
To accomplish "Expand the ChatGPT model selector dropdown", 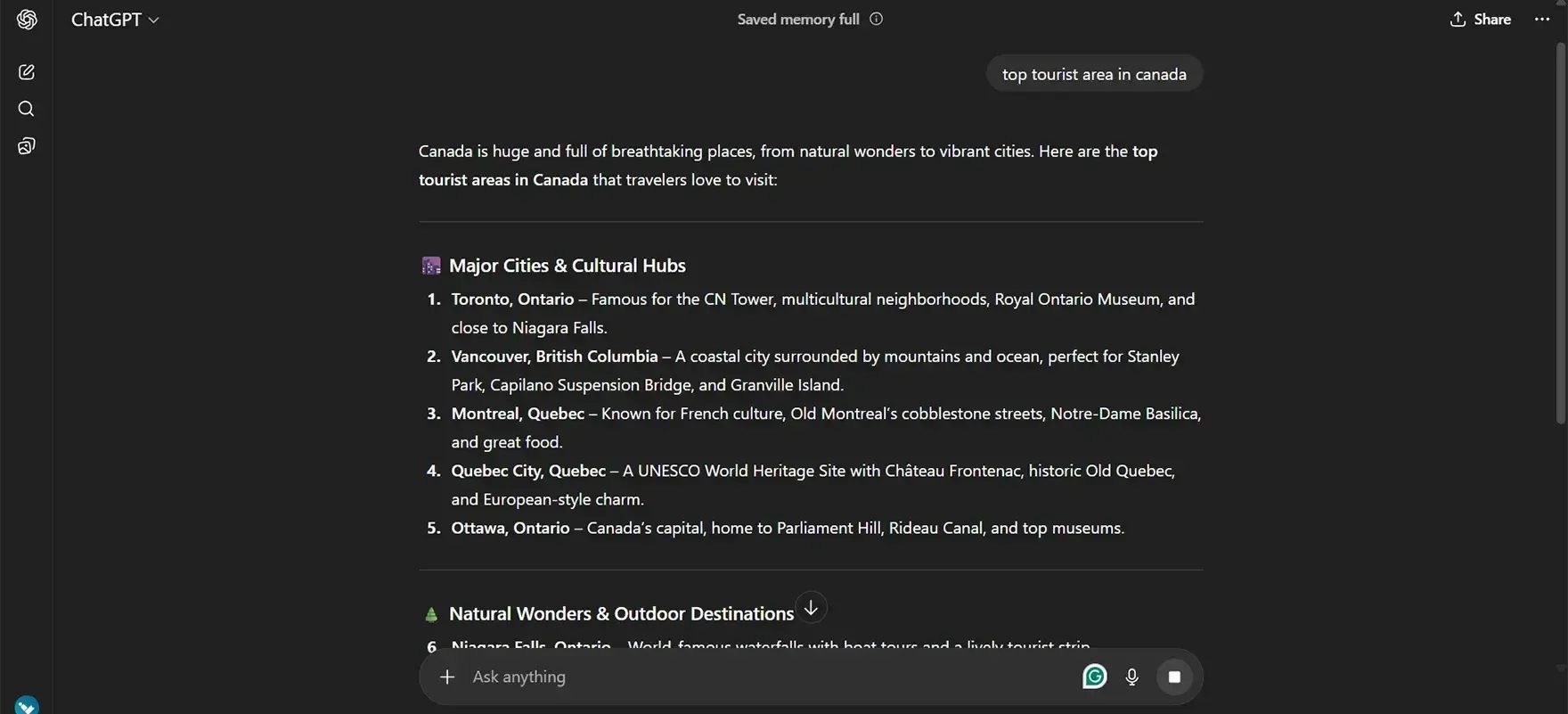I will pos(115,20).
